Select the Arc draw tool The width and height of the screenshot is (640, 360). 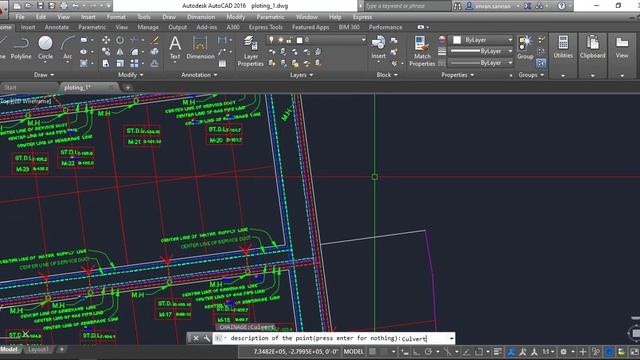67,48
